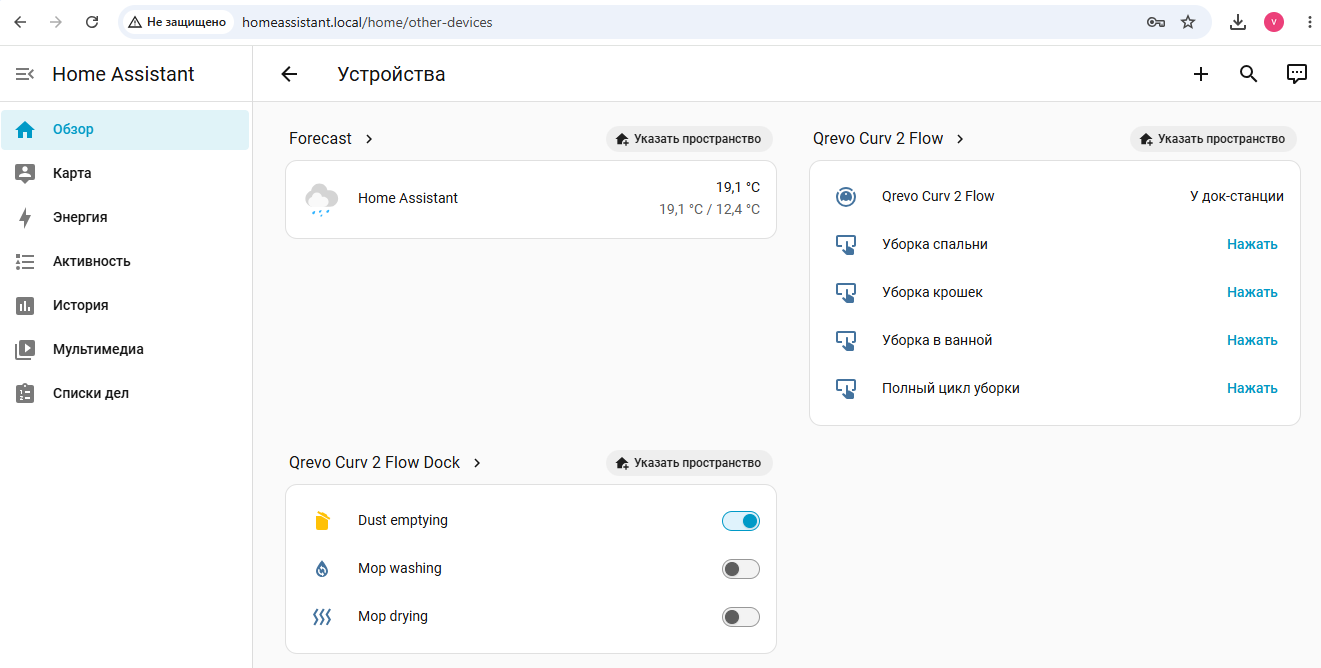This screenshot has height=668, width=1321.
Task: Click Указать пространство for Qrevo Curv 2 Flow
Action: (1213, 139)
